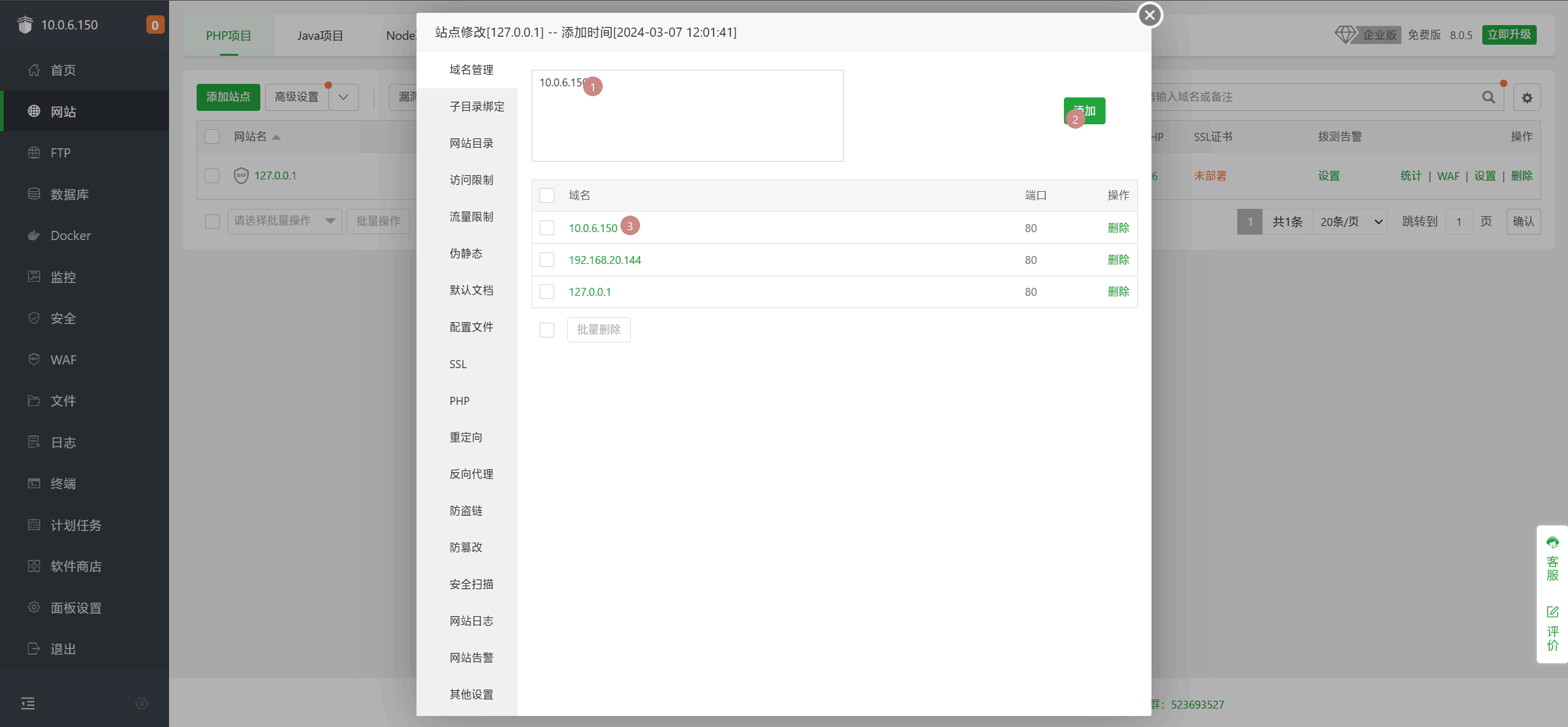Click the green 添加站点 button

pos(228,97)
